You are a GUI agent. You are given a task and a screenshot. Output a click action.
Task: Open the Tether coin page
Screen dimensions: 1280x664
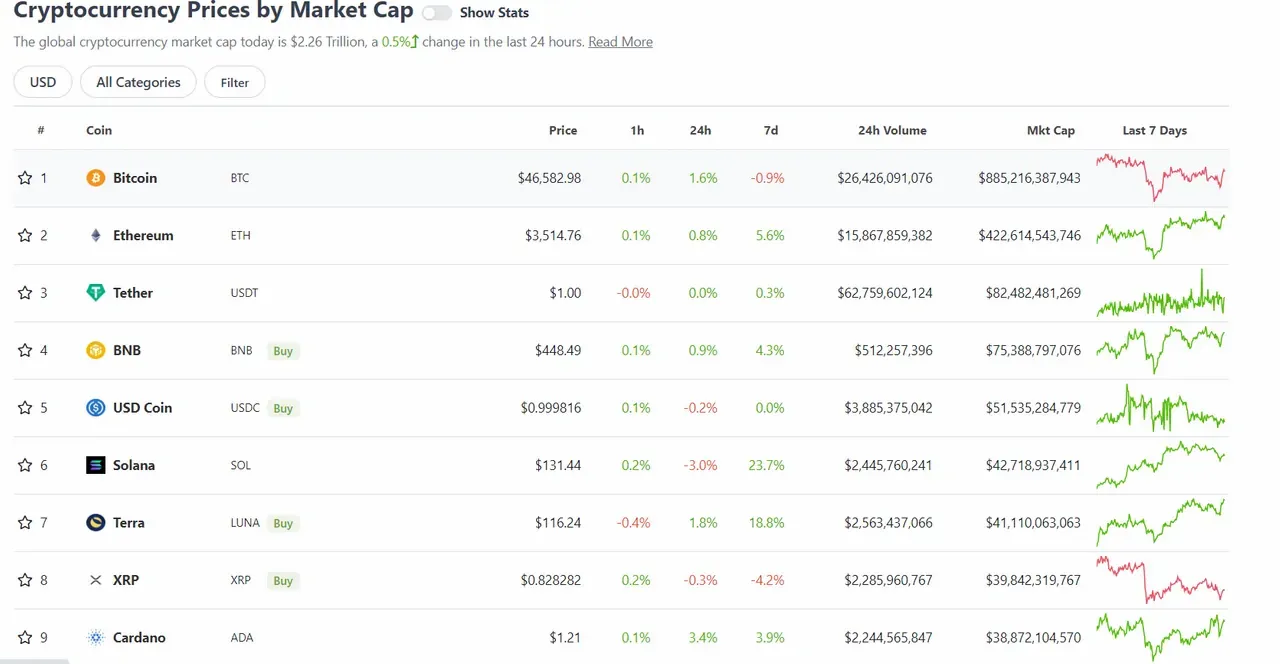click(133, 293)
